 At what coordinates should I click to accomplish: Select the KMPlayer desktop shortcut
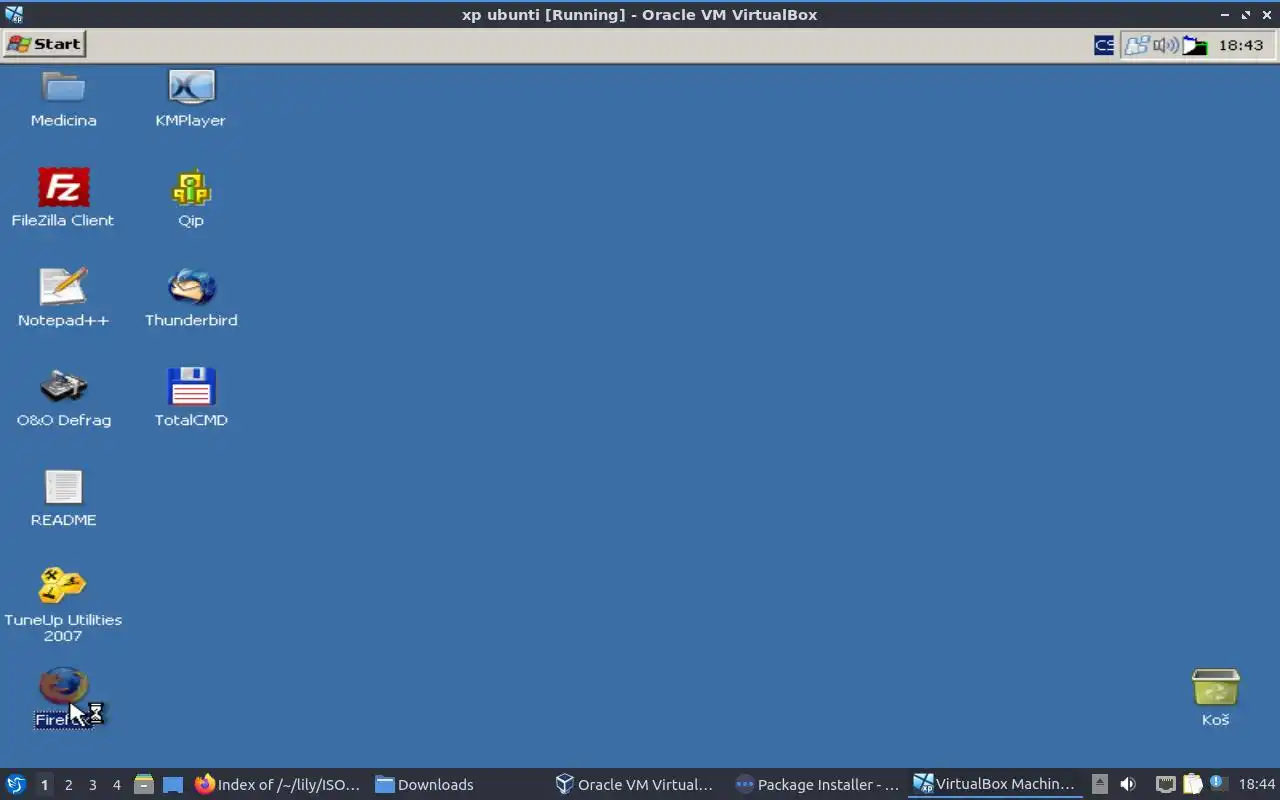click(x=191, y=99)
